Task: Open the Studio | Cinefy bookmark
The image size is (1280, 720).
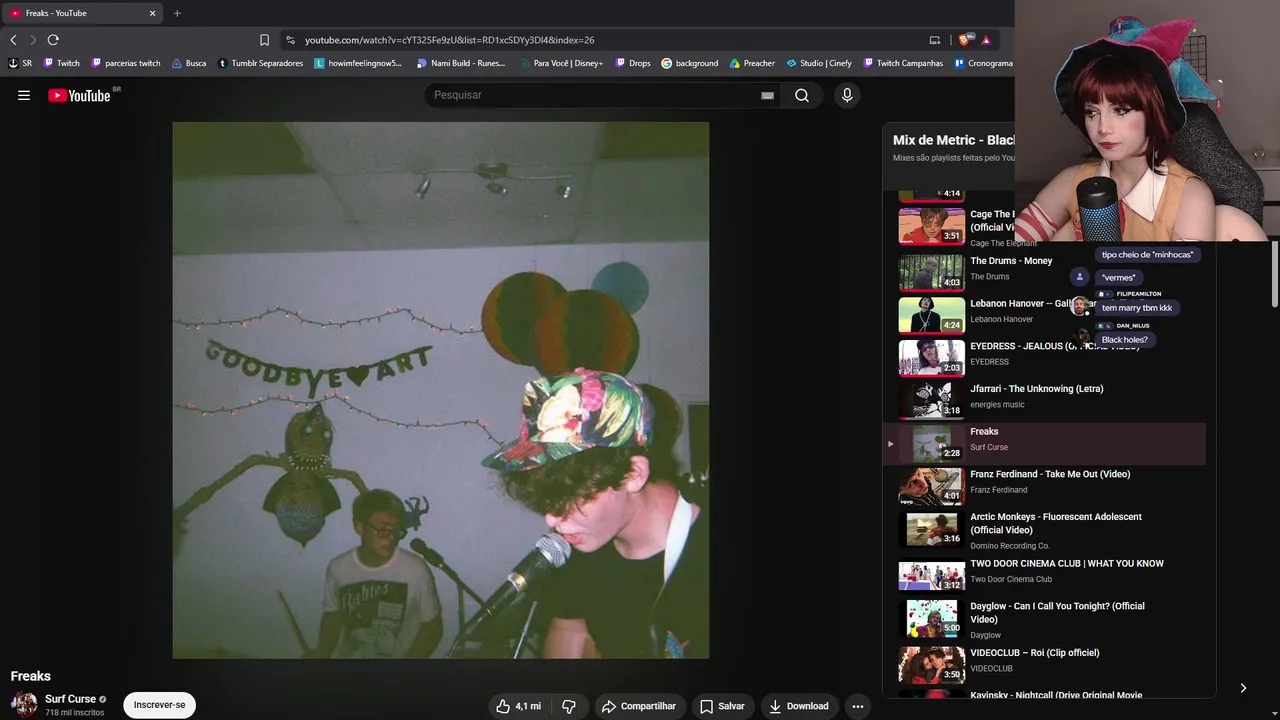Action: tap(819, 63)
